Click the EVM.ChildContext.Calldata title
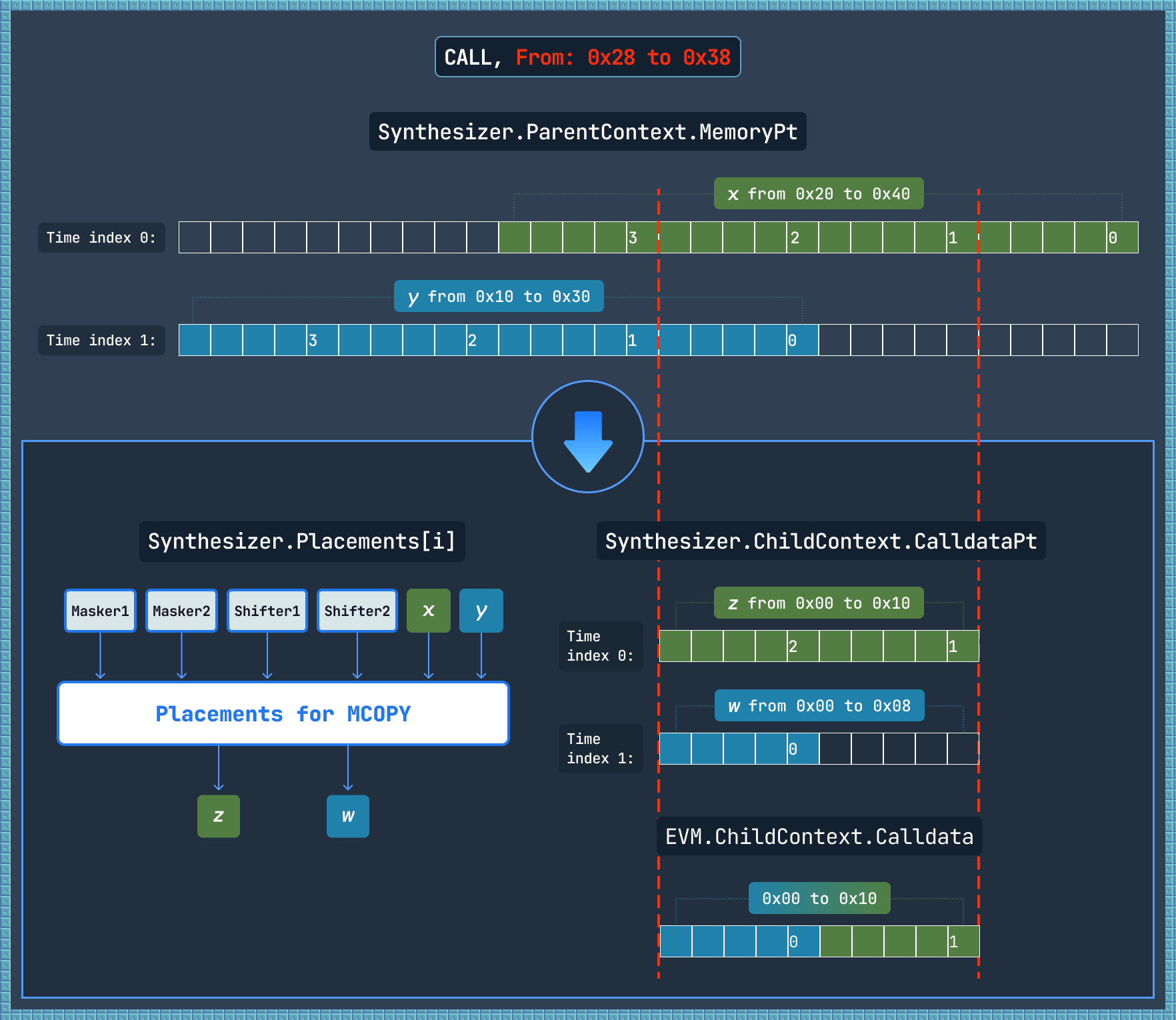Screen dimensions: 1176x1020 coord(819,837)
